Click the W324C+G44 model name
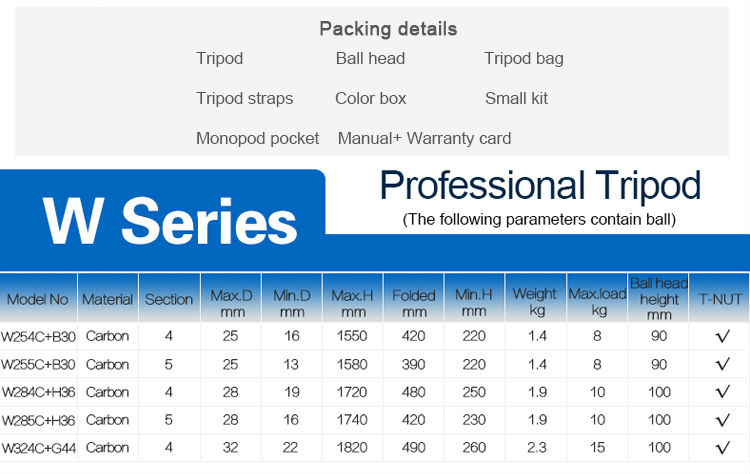750x474 pixels. tap(37, 449)
